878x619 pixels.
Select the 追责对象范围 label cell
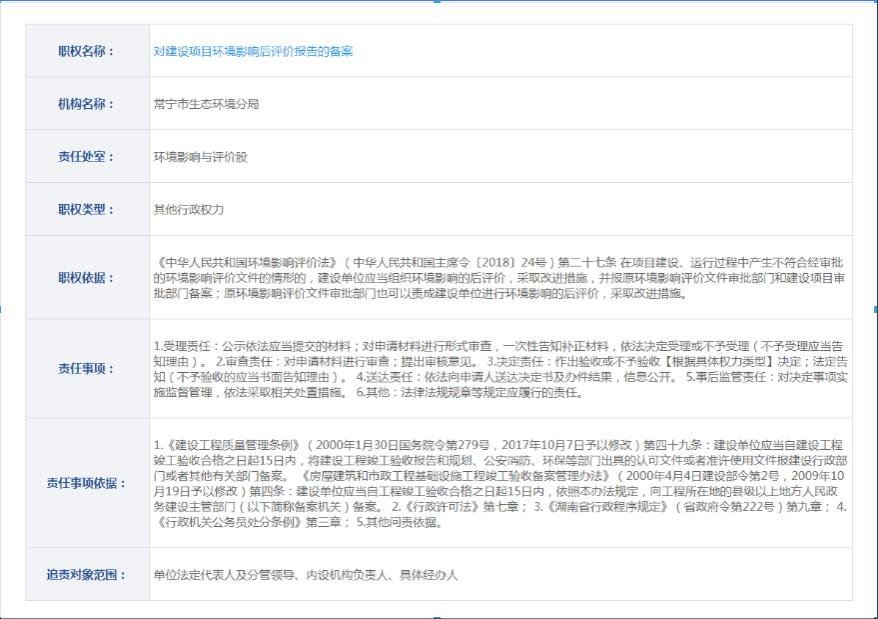click(87, 575)
